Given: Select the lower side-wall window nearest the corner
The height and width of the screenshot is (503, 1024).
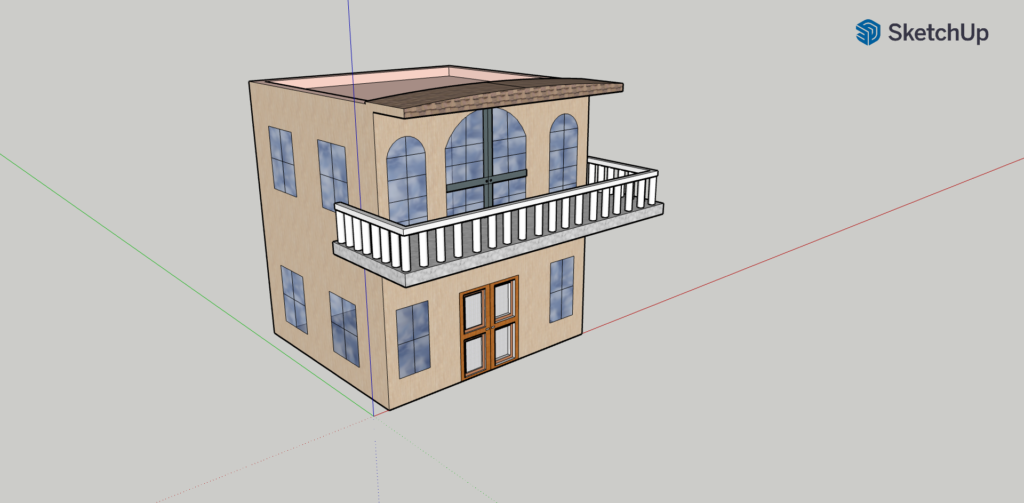Looking at the screenshot, I should (344, 329).
